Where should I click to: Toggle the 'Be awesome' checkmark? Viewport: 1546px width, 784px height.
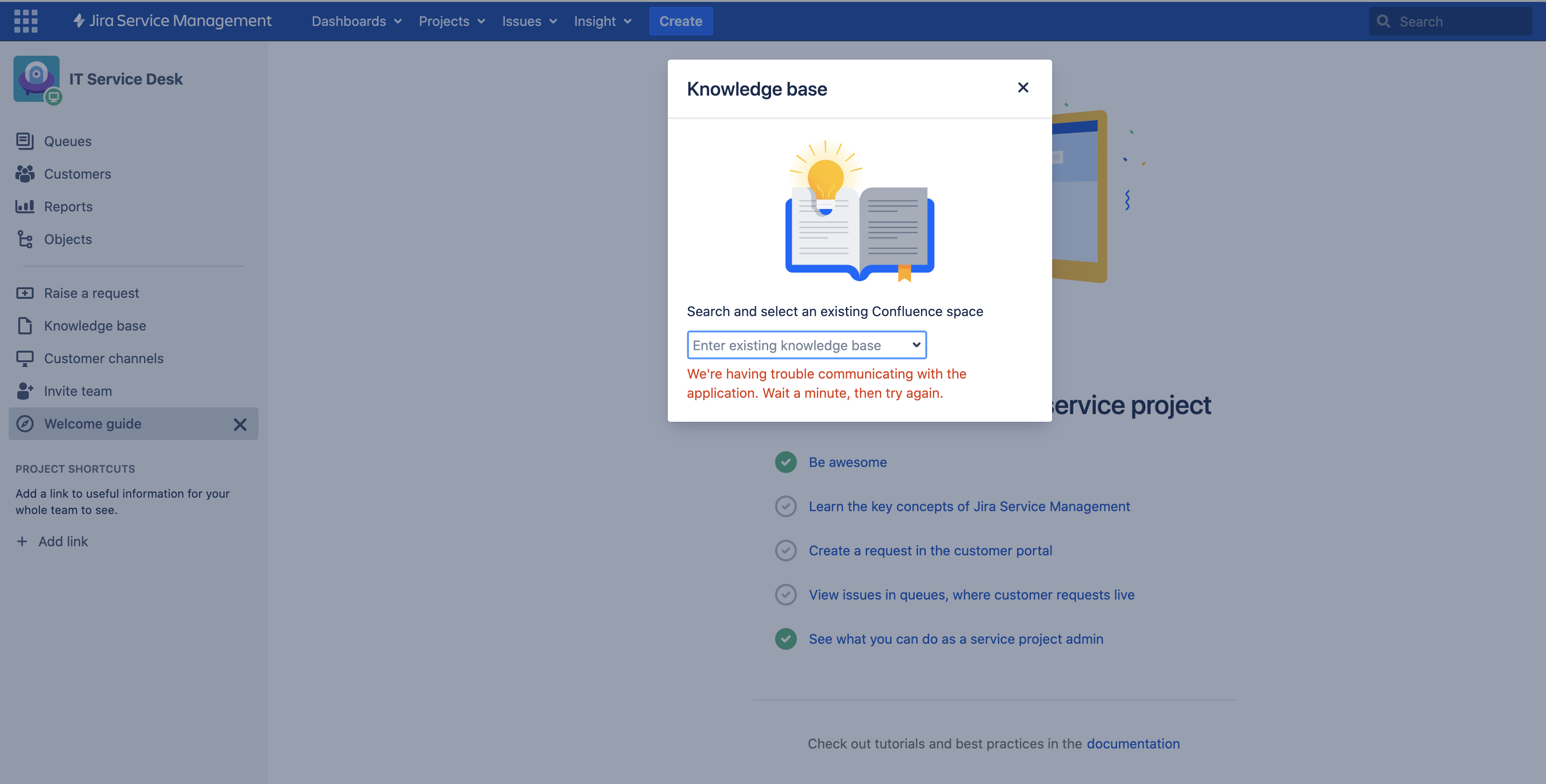785,462
